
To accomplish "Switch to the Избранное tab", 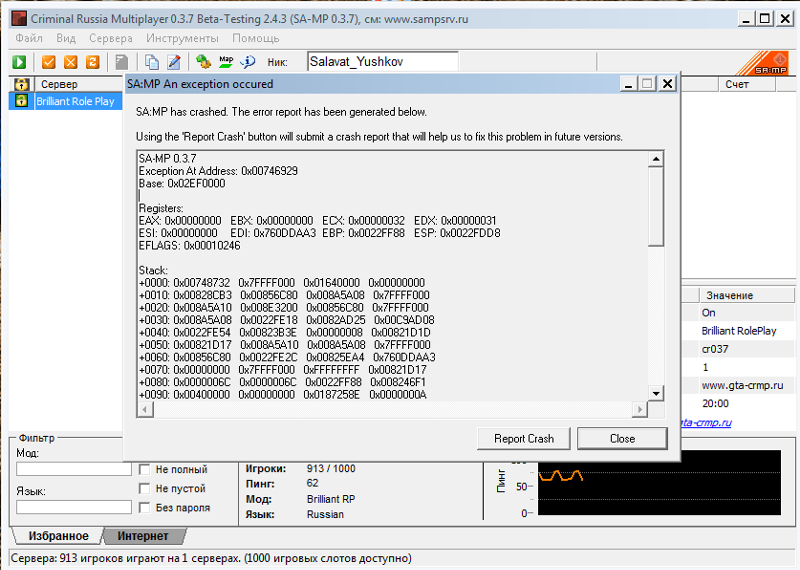I will point(58,536).
